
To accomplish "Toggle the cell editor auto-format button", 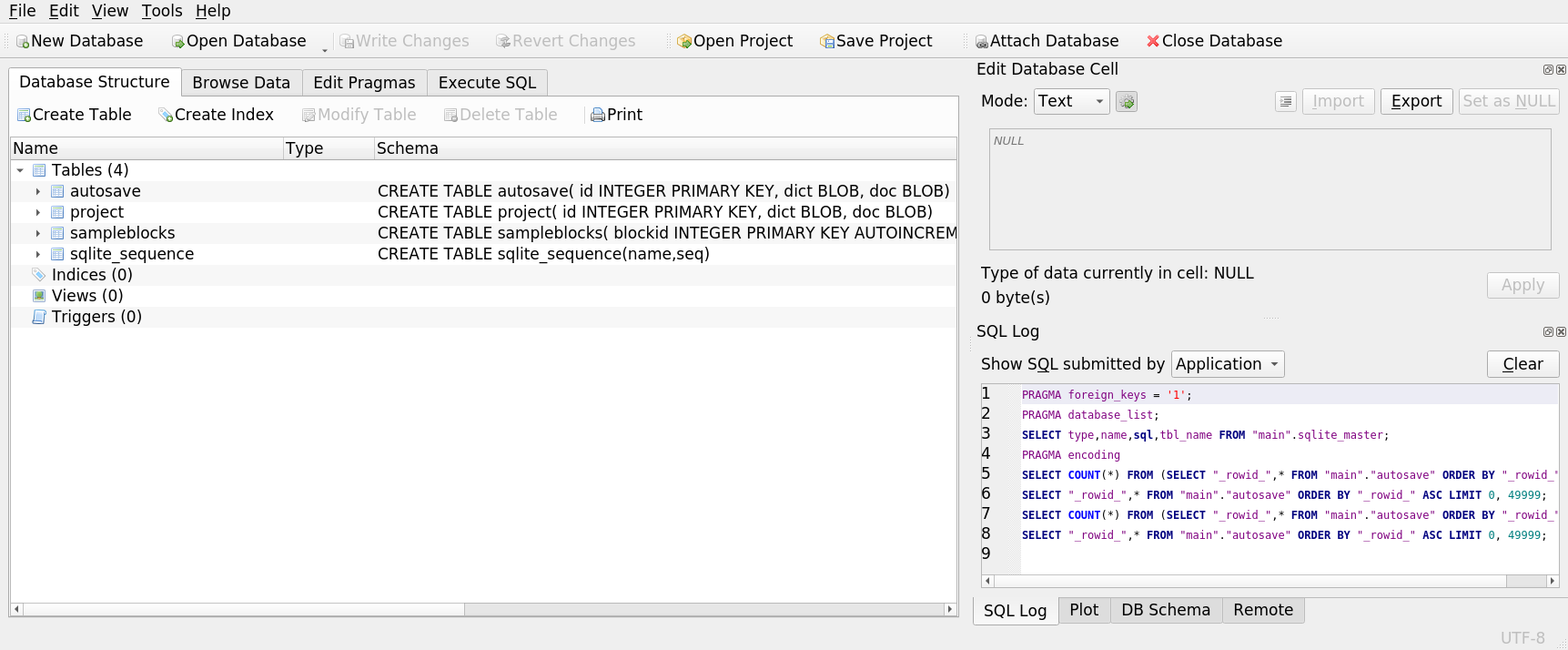I will click(1127, 102).
